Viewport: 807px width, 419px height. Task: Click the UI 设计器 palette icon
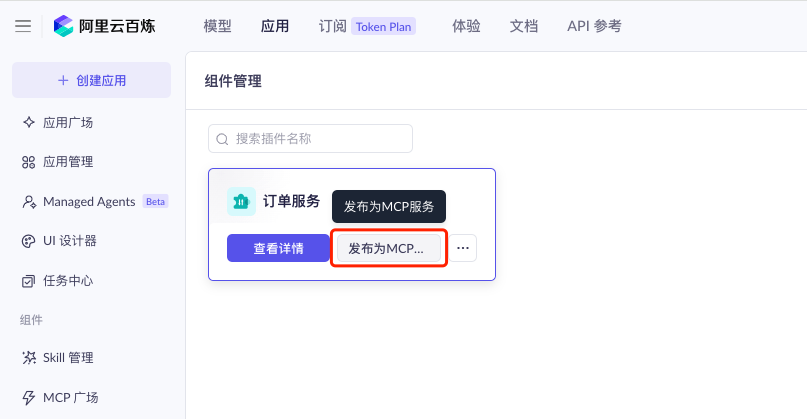click(x=29, y=241)
